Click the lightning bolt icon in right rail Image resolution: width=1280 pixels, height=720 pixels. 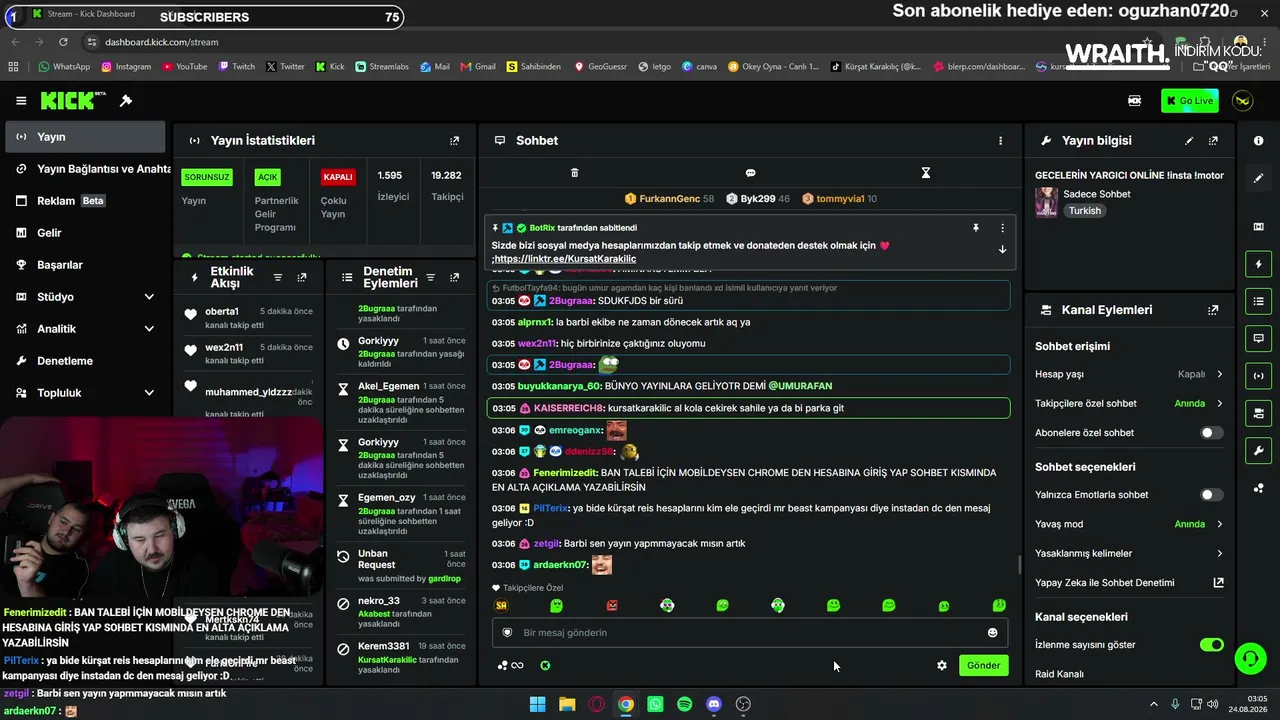1258,264
